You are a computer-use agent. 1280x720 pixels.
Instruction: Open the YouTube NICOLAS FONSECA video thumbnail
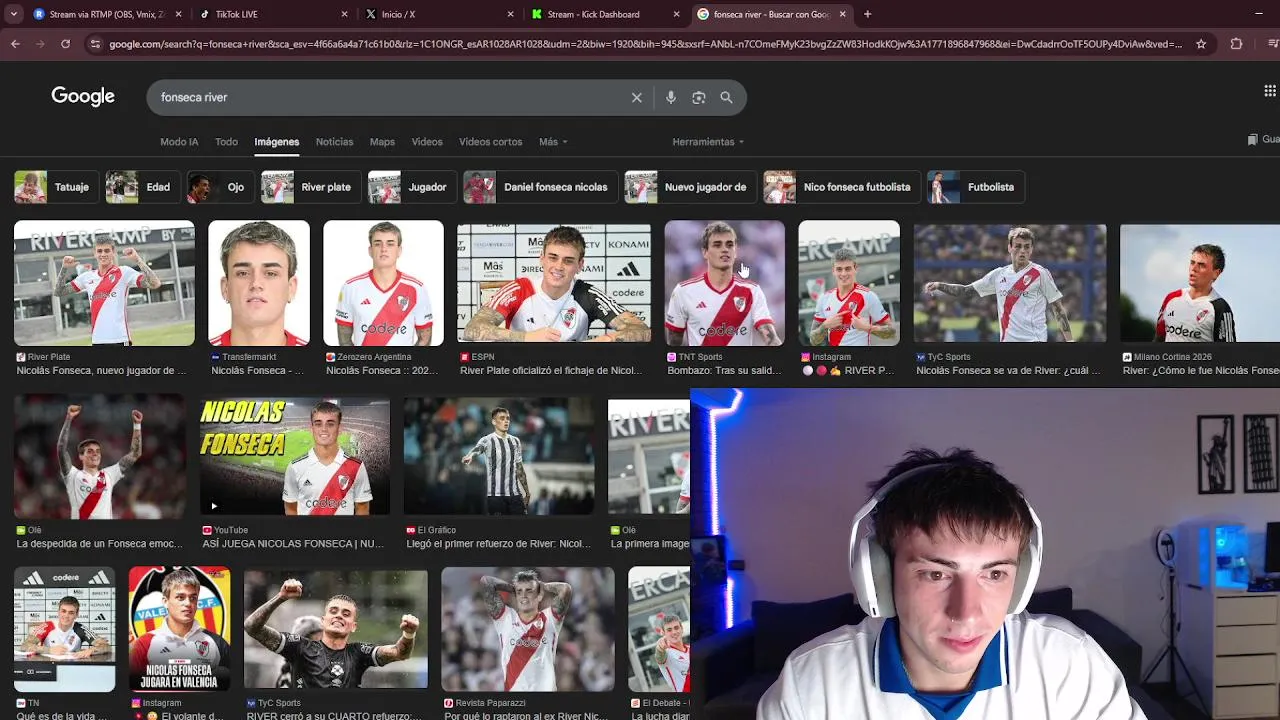295,456
